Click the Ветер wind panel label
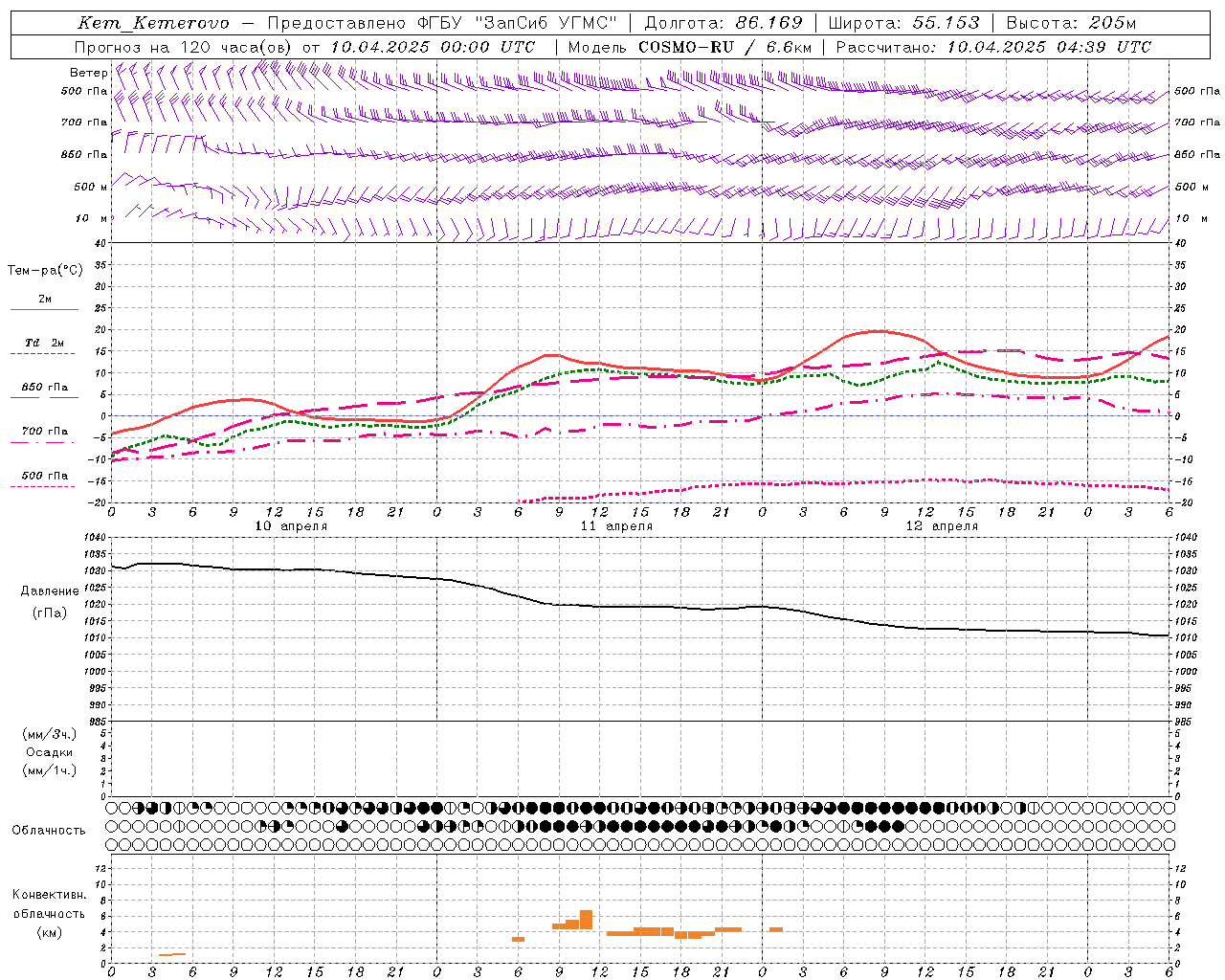The height and width of the screenshot is (980, 1225). [x=89, y=73]
